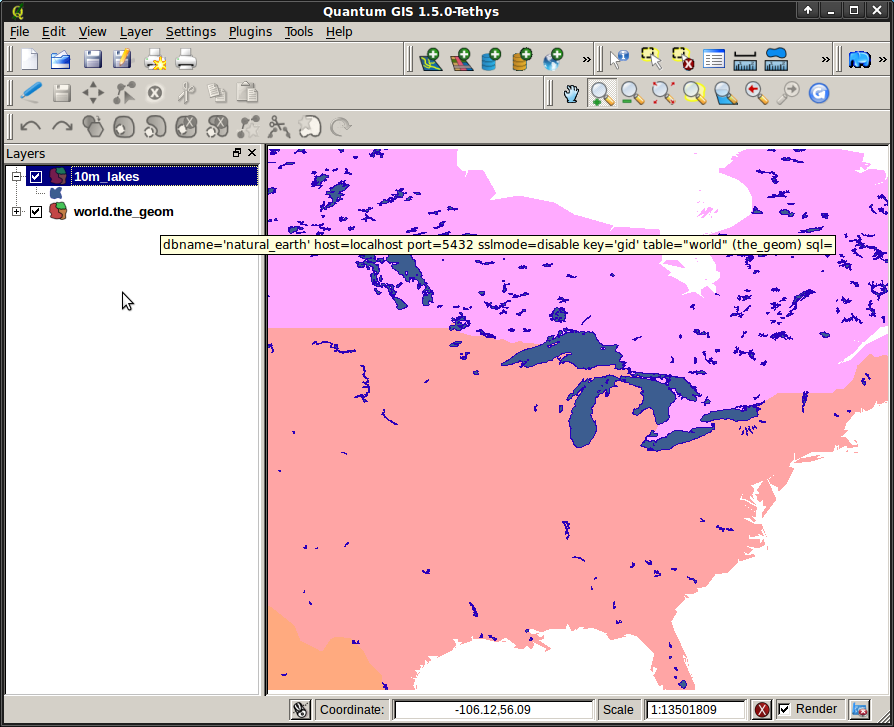Click the 10m_lakes blue legend swatch
This screenshot has height=727, width=894.
point(56,194)
